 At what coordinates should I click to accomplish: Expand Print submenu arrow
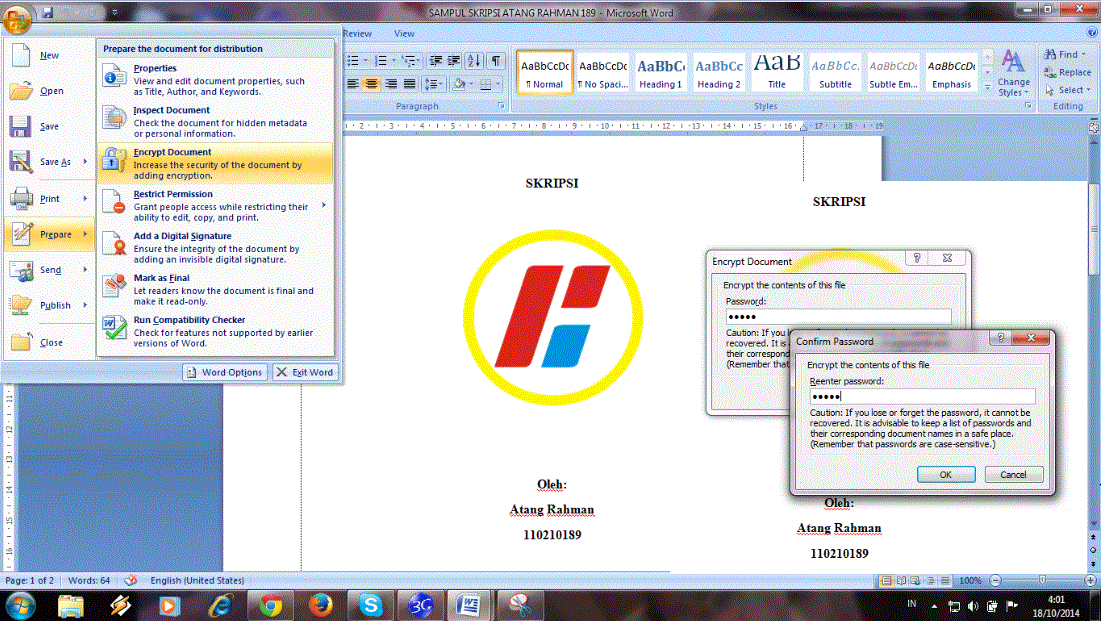[x=86, y=199]
